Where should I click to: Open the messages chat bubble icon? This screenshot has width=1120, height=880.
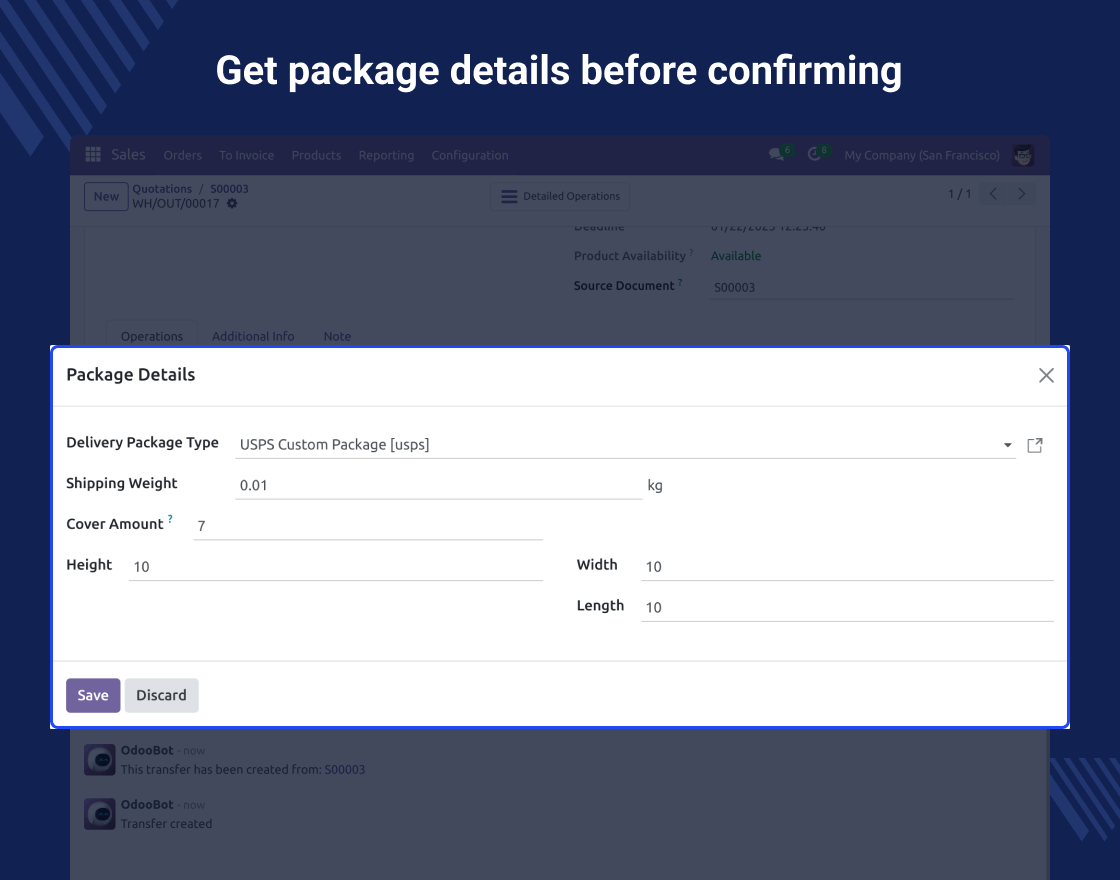776,154
